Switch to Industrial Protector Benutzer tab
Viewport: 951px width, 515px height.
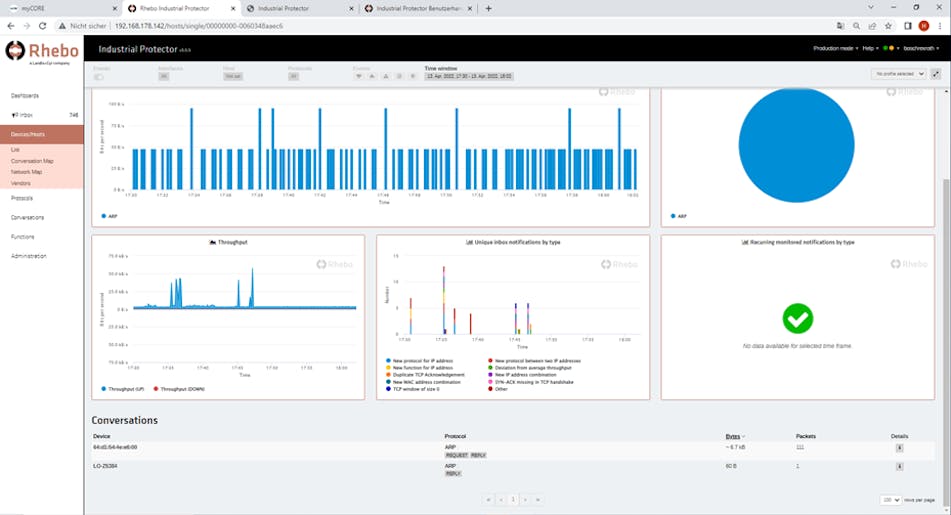(x=418, y=8)
